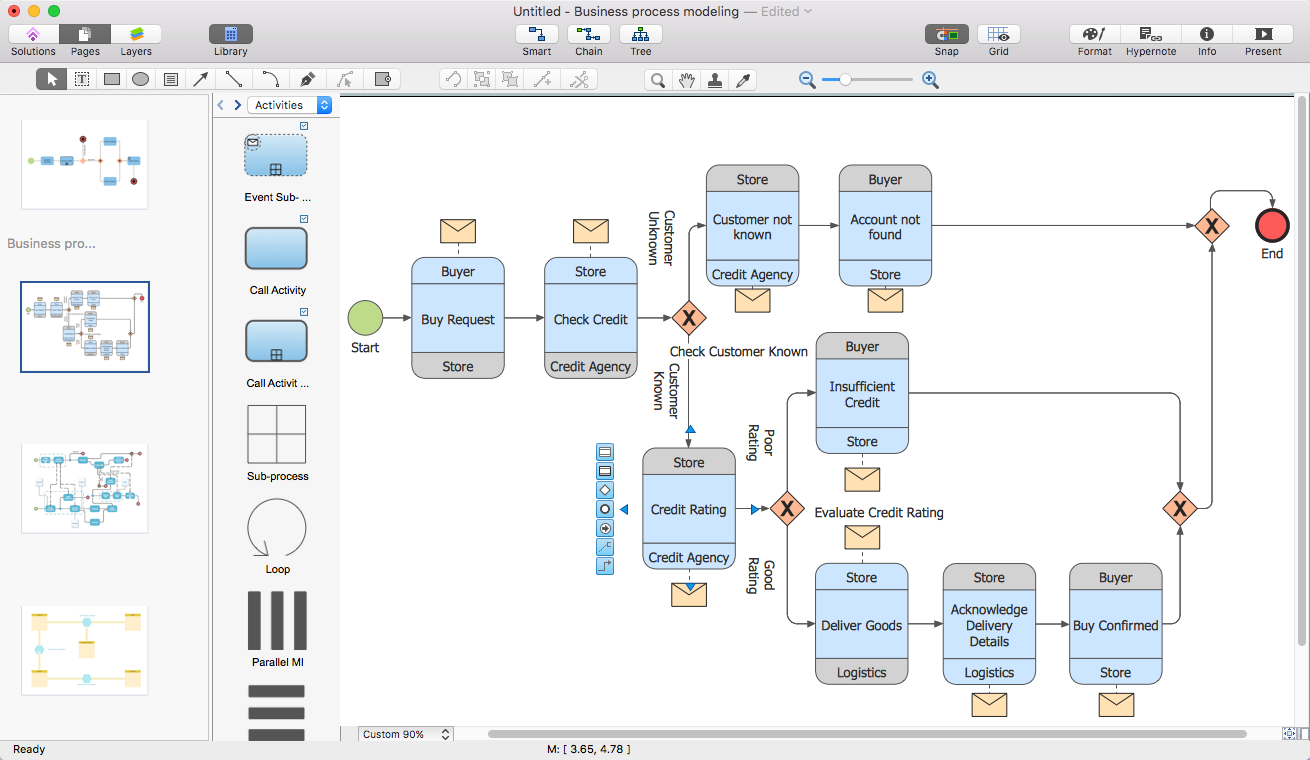Toggle the Solutions panel
The image size is (1310, 760).
tap(33, 34)
